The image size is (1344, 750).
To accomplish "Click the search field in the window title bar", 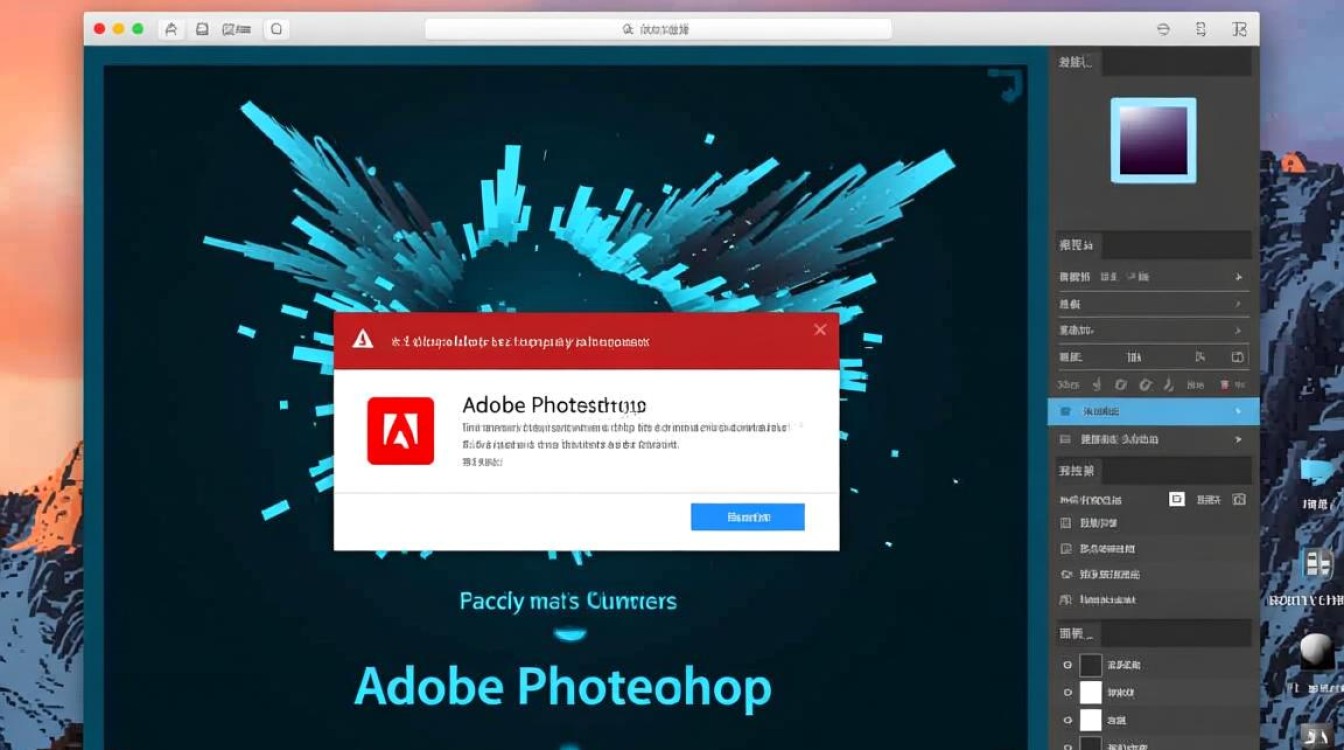I will 657,29.
